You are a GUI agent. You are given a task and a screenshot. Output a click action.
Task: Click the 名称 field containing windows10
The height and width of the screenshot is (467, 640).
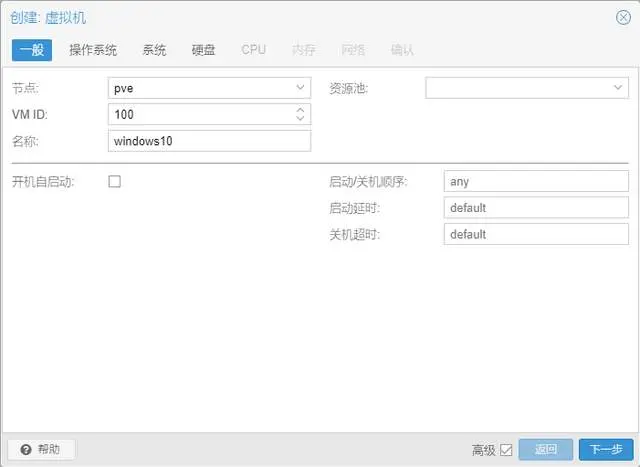click(x=209, y=141)
